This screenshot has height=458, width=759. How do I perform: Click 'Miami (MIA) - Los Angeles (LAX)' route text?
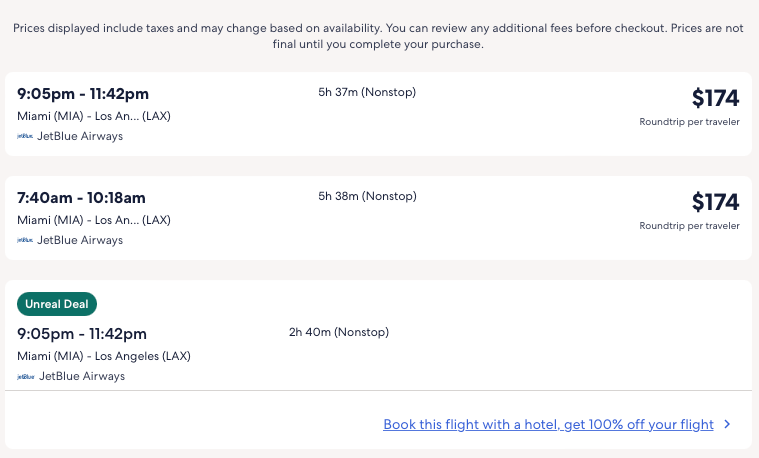coord(103,356)
